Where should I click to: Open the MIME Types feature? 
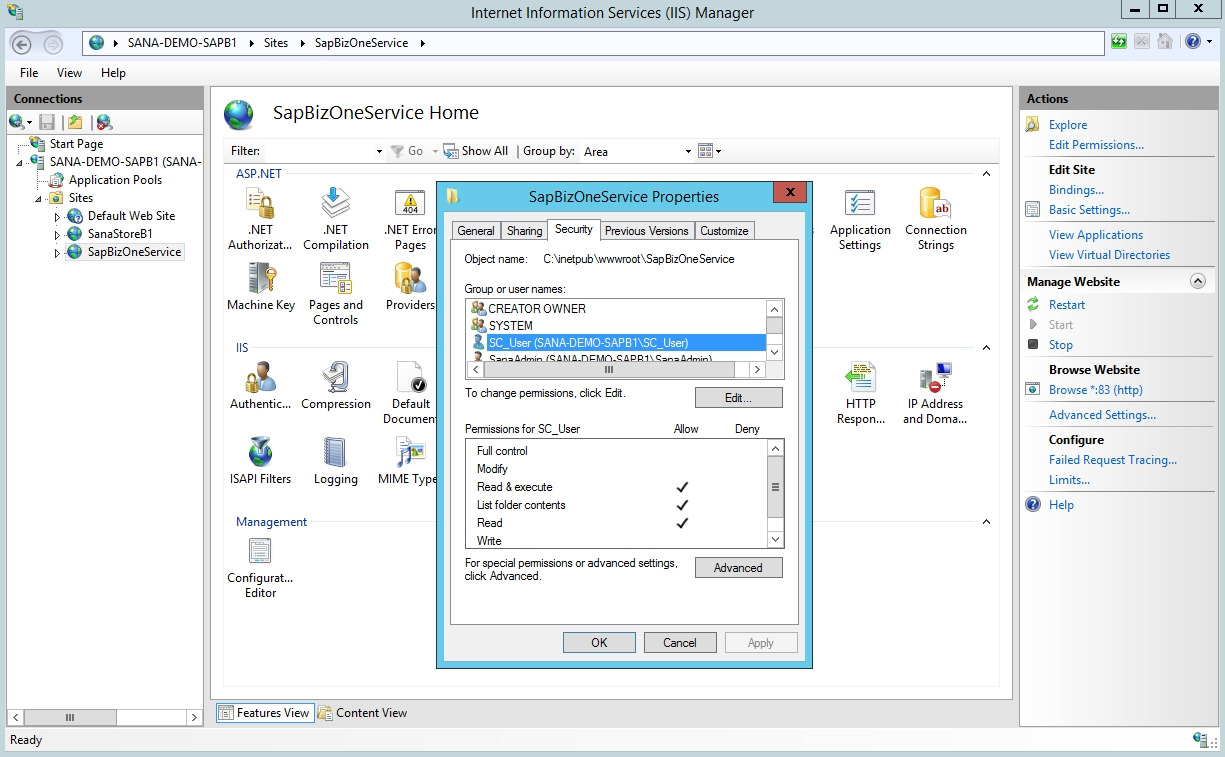click(408, 461)
